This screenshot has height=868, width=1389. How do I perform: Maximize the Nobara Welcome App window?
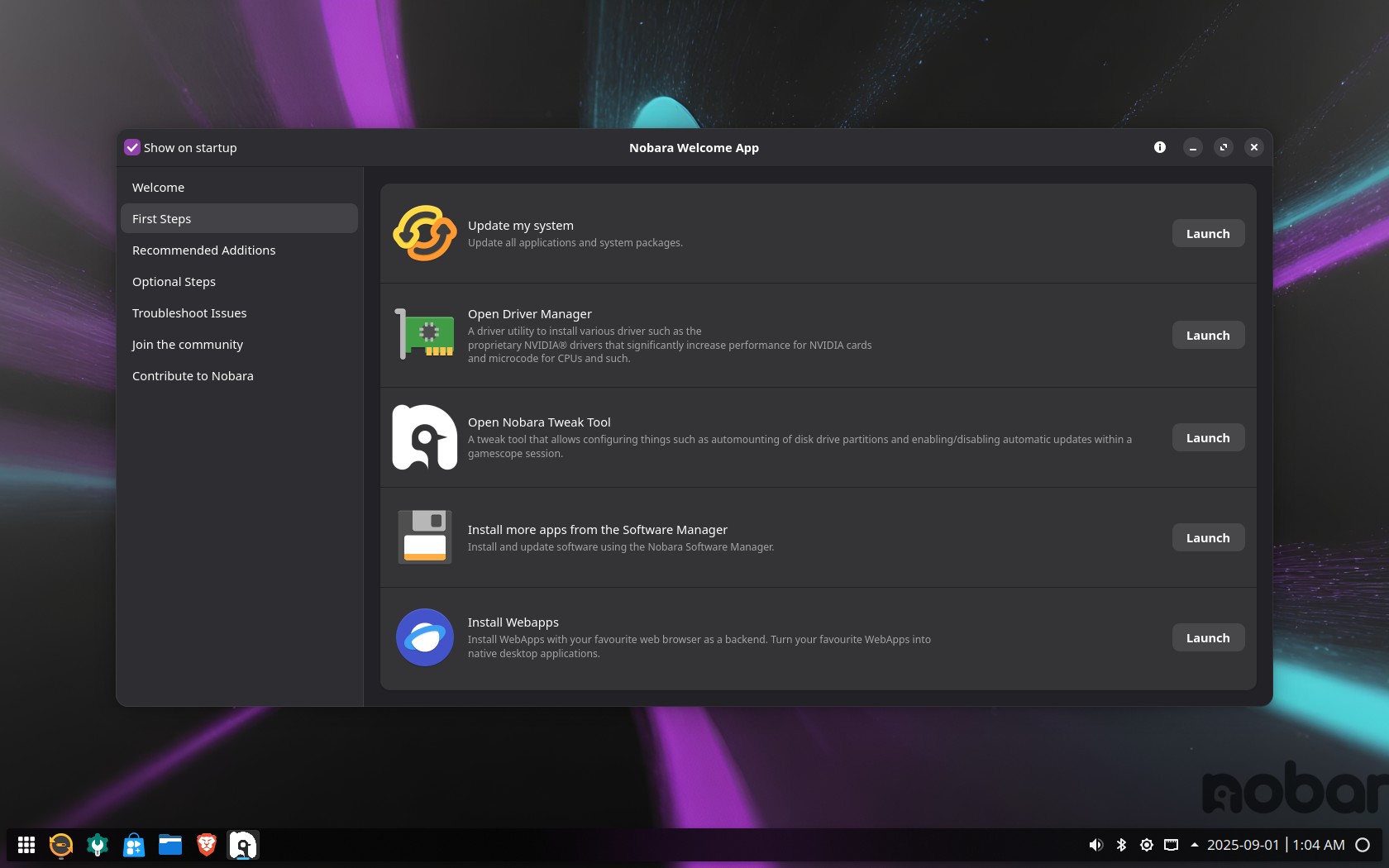point(1224,147)
